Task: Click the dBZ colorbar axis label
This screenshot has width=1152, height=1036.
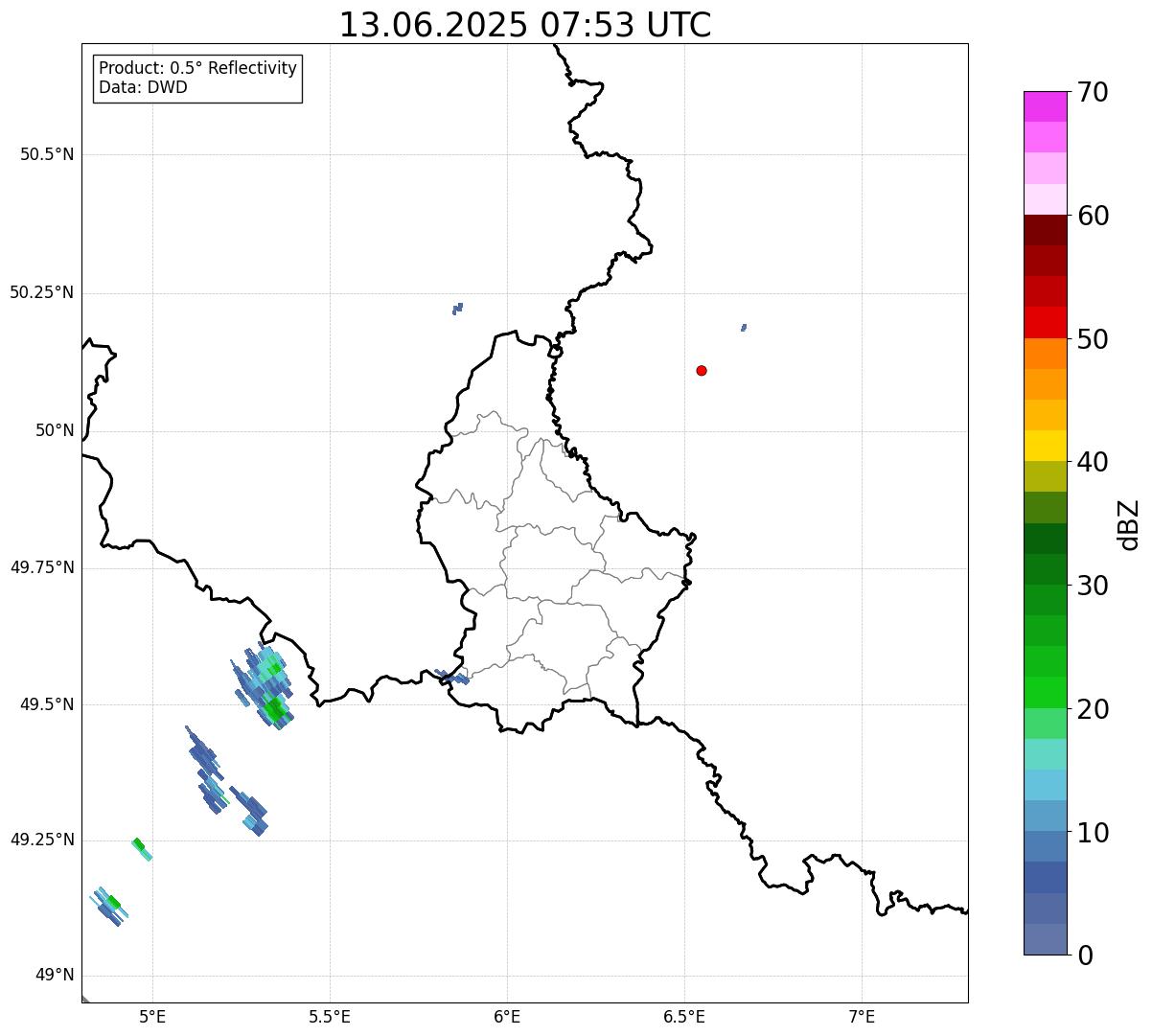Action: [1129, 524]
